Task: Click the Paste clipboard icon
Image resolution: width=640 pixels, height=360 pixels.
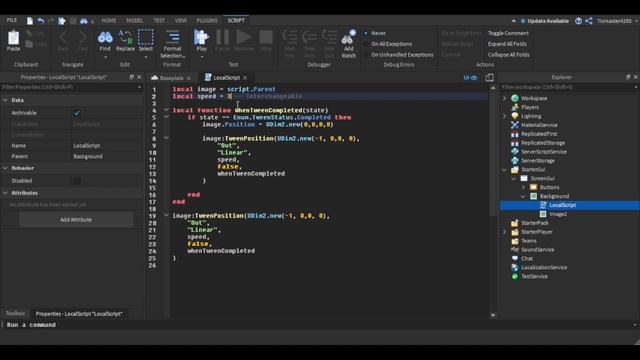Action: (13, 38)
